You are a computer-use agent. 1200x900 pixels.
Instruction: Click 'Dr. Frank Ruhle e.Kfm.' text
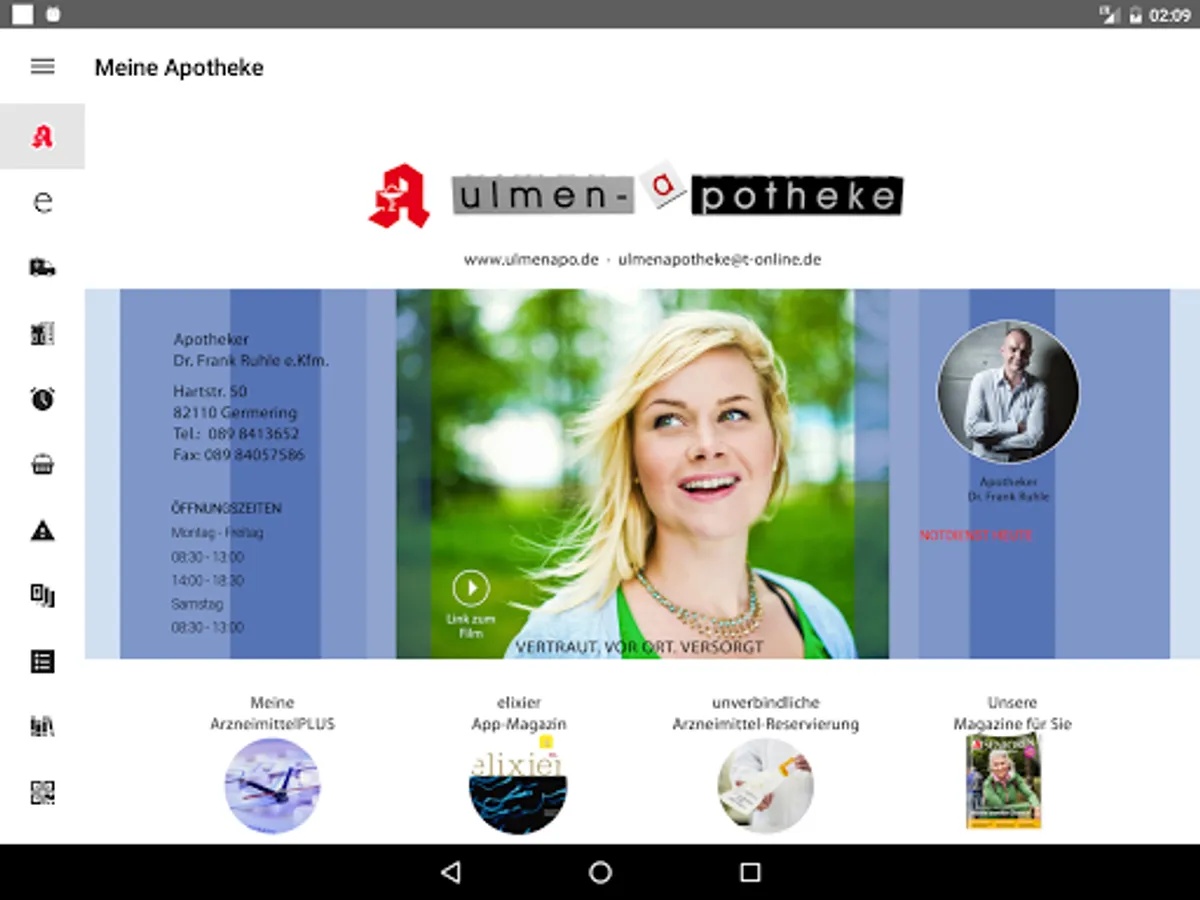point(251,361)
